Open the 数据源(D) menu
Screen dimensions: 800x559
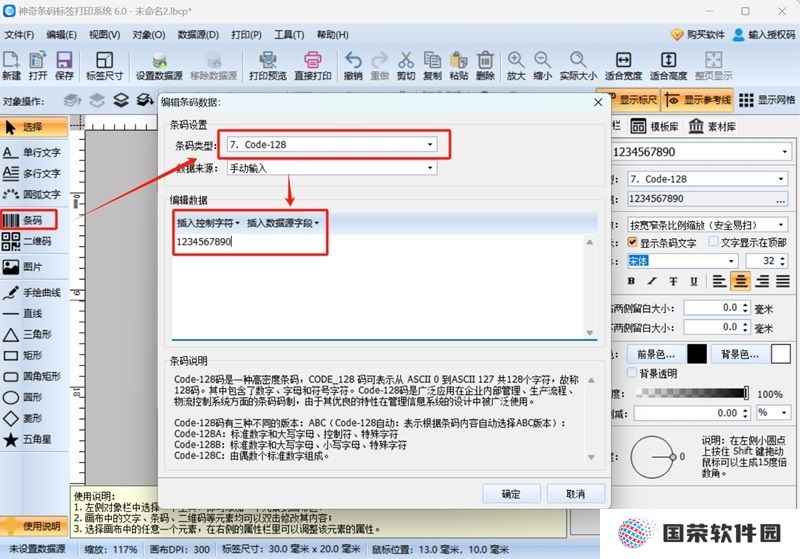198,35
